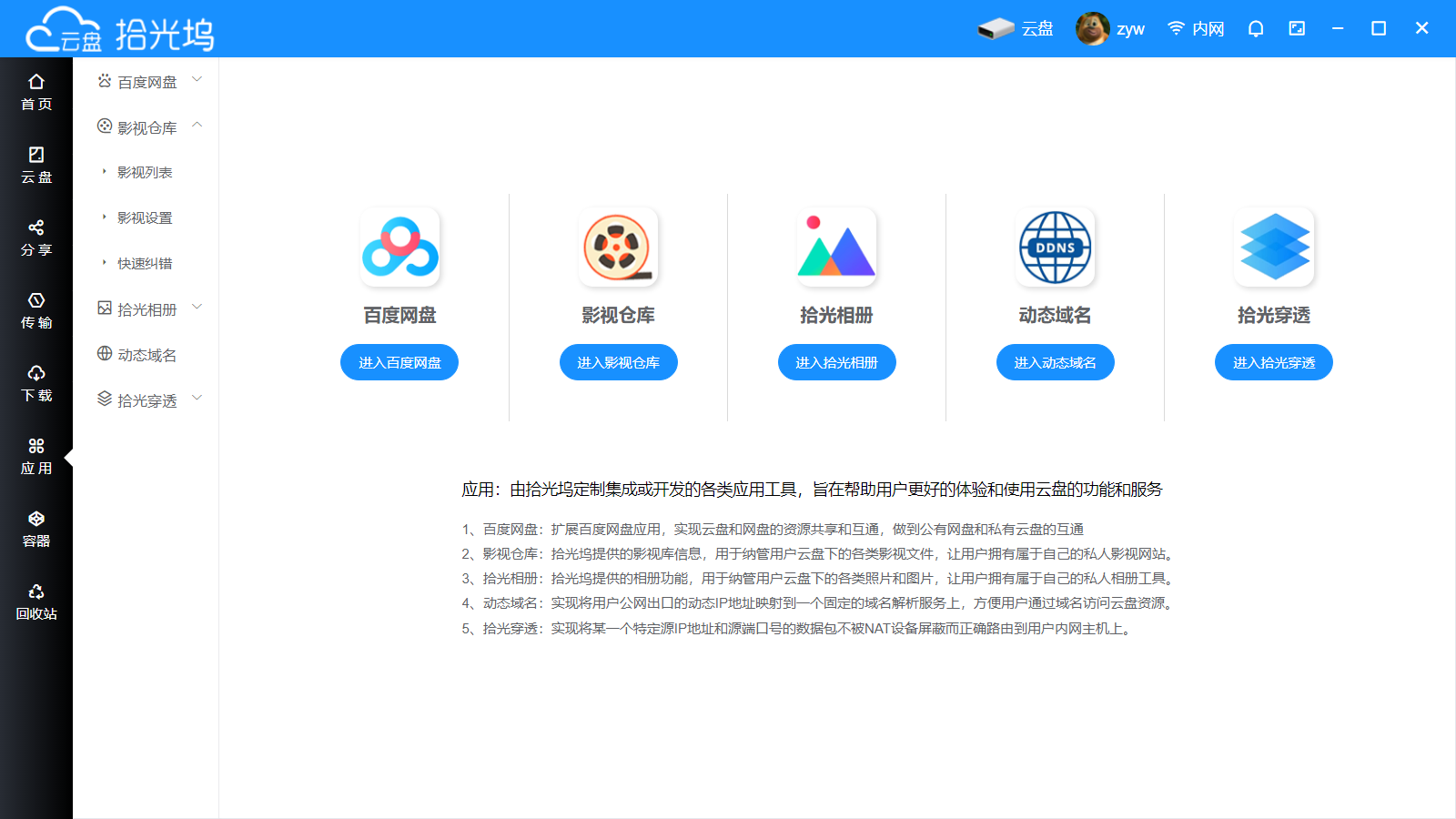Screen dimensions: 1456x819
Task: Click the large 百度网盘 app icon
Action: (399, 248)
